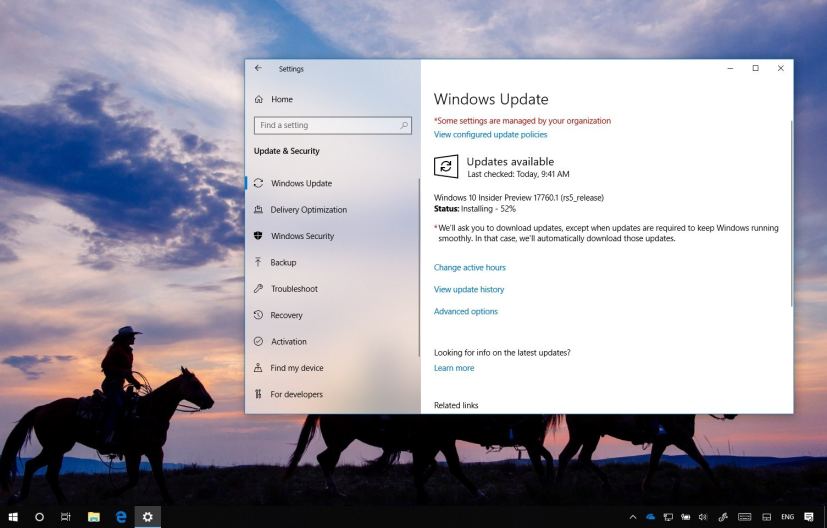Open the touch keyboard tray icon
Image resolution: width=827 pixels, height=528 pixels.
(745, 517)
